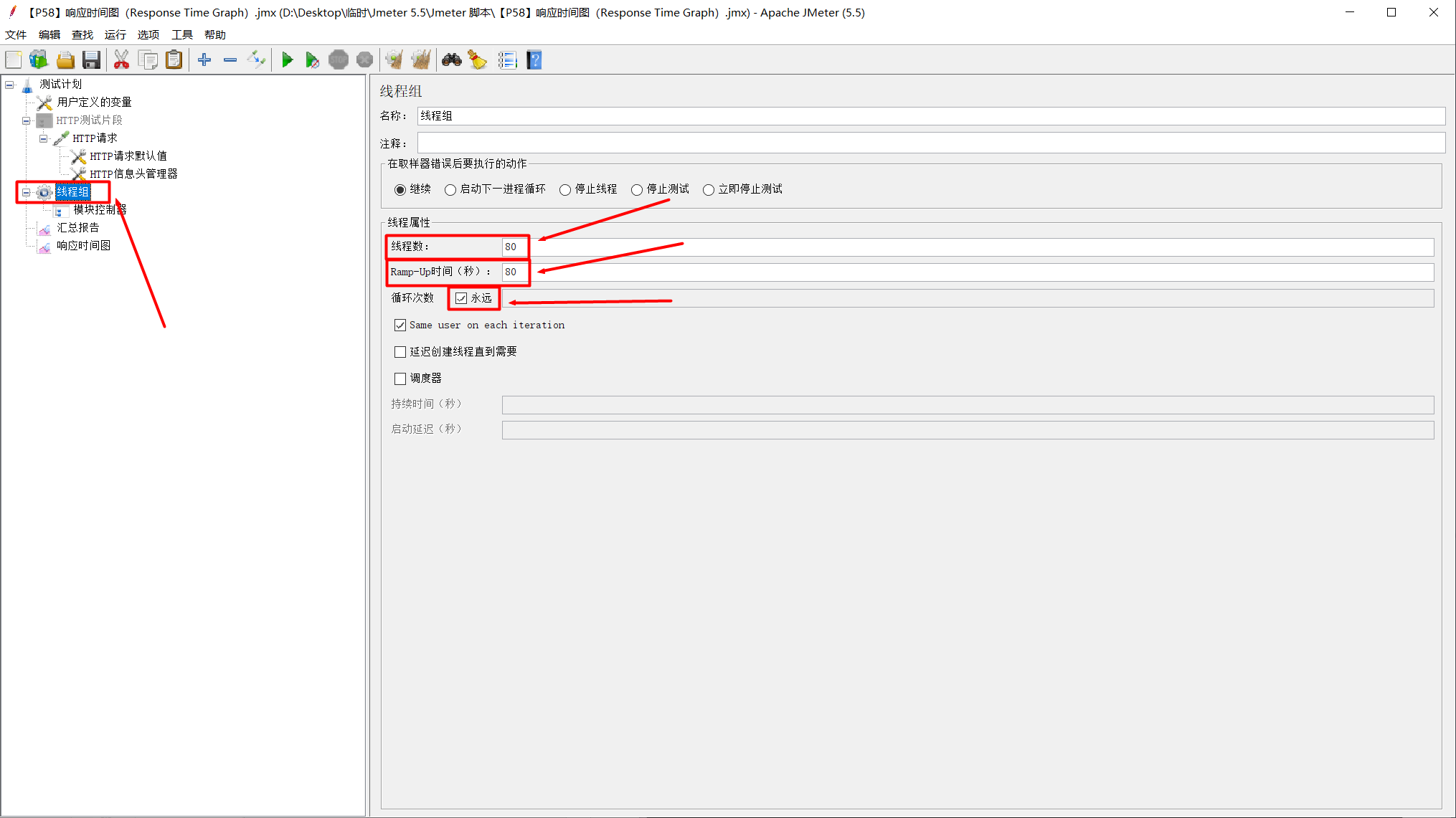
Task: Open the 编辑 menu
Action: 49,34
